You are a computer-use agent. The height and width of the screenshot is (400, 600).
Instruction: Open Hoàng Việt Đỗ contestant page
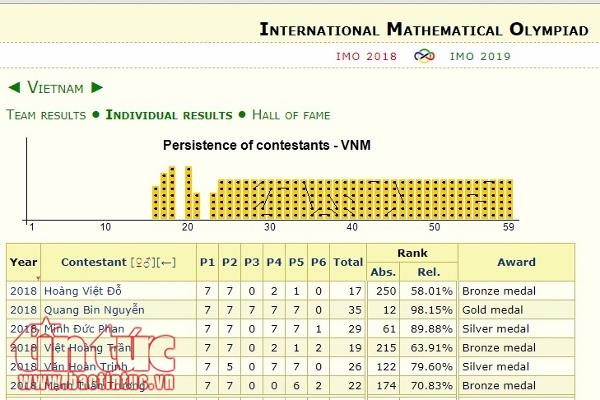click(82, 291)
